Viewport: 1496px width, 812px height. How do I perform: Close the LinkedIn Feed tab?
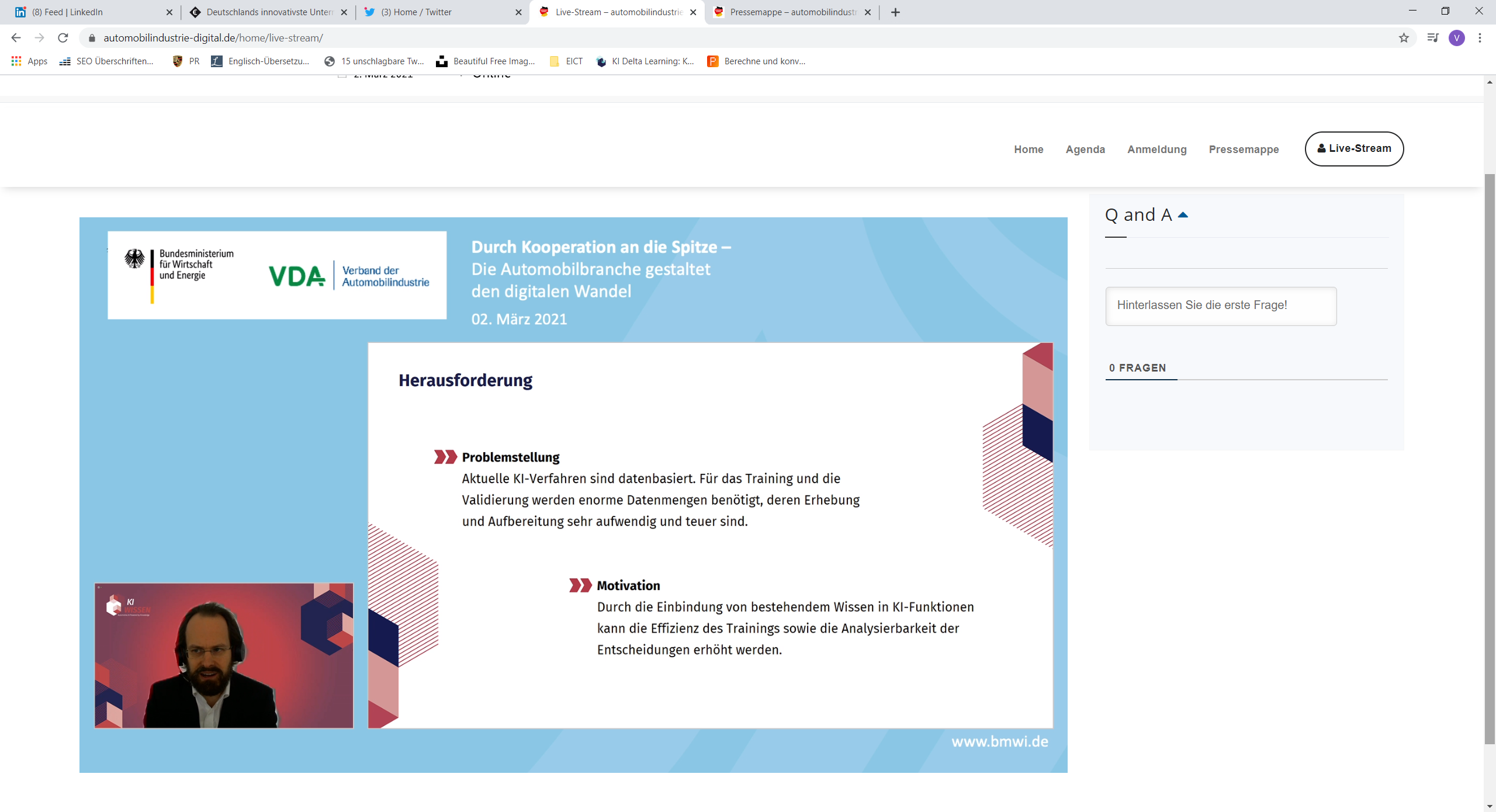click(x=169, y=12)
